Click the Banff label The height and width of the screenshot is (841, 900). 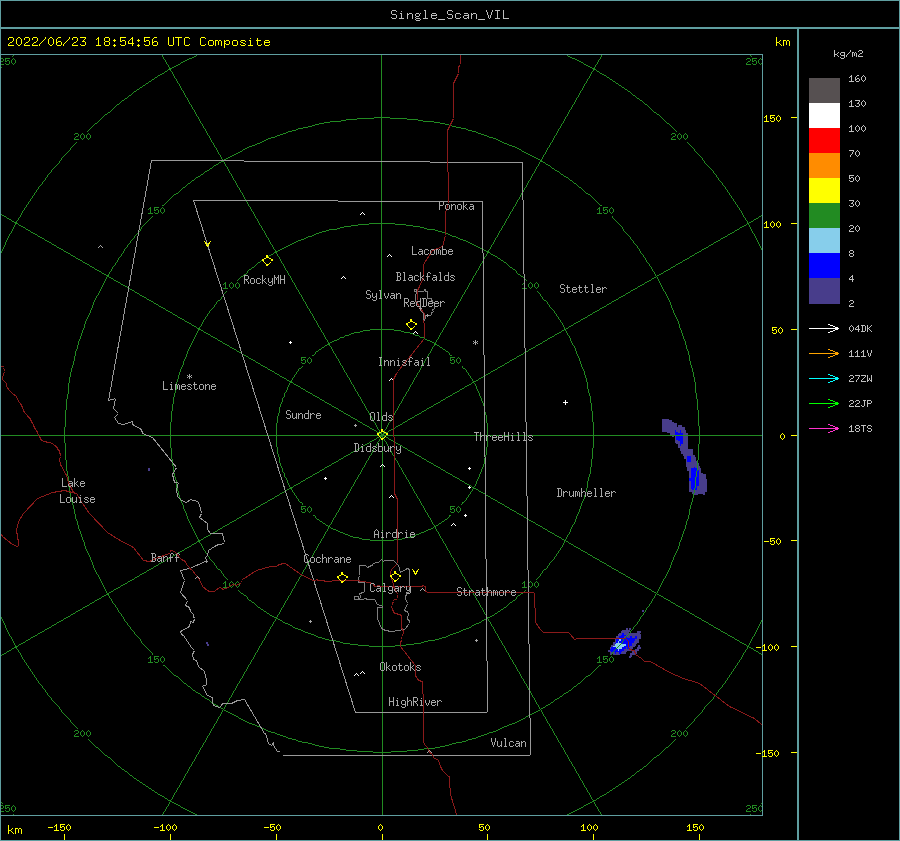165,558
